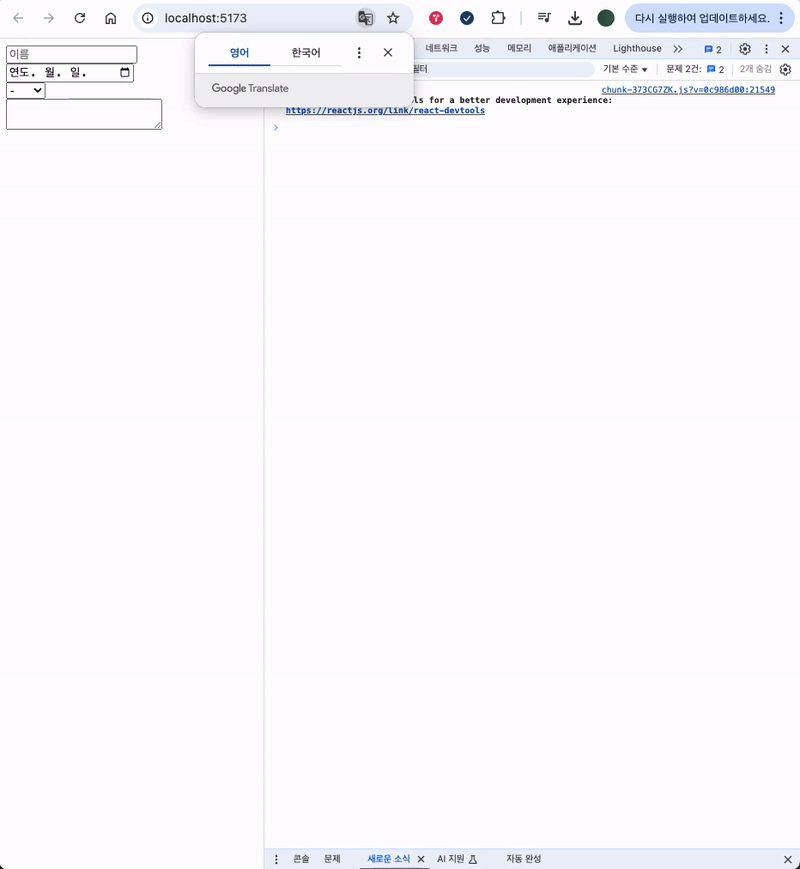800x869 pixels.
Task: Open the red circular extension icon
Action: 436,18
